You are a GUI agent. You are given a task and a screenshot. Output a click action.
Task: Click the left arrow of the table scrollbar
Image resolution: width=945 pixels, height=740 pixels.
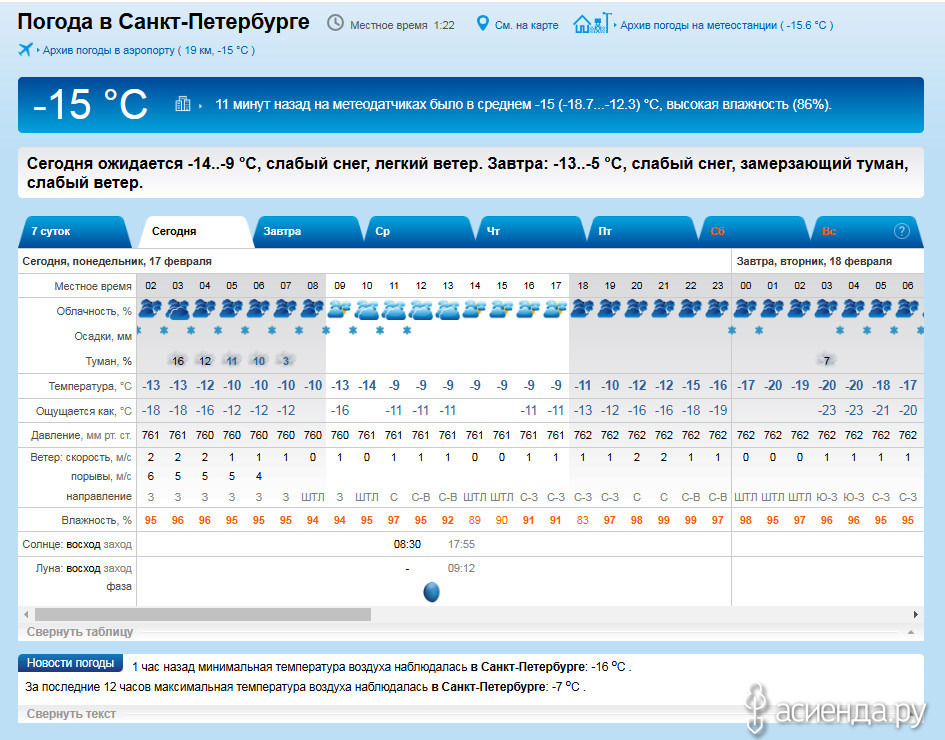click(26, 615)
